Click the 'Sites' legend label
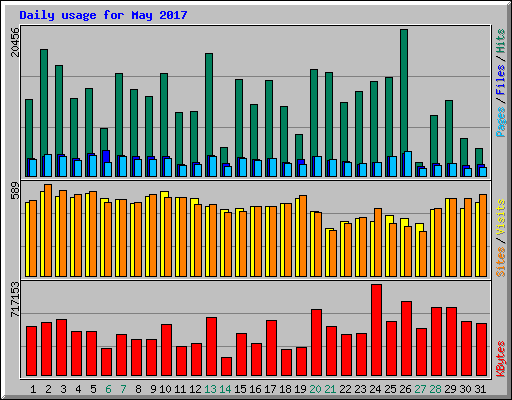512x400 pixels. tap(501, 262)
